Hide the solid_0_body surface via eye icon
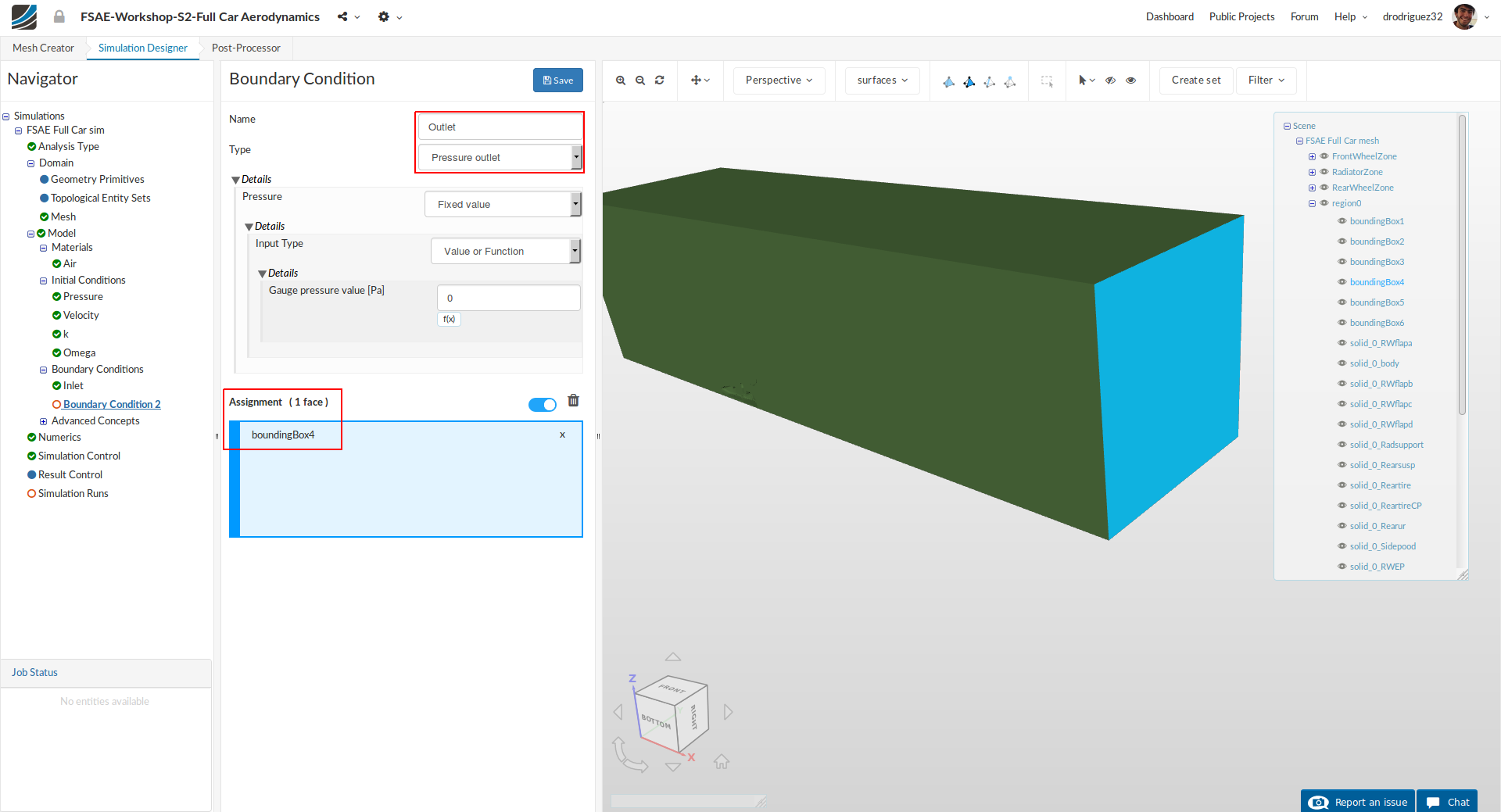Screen dimensions: 1501x812 click(1342, 363)
